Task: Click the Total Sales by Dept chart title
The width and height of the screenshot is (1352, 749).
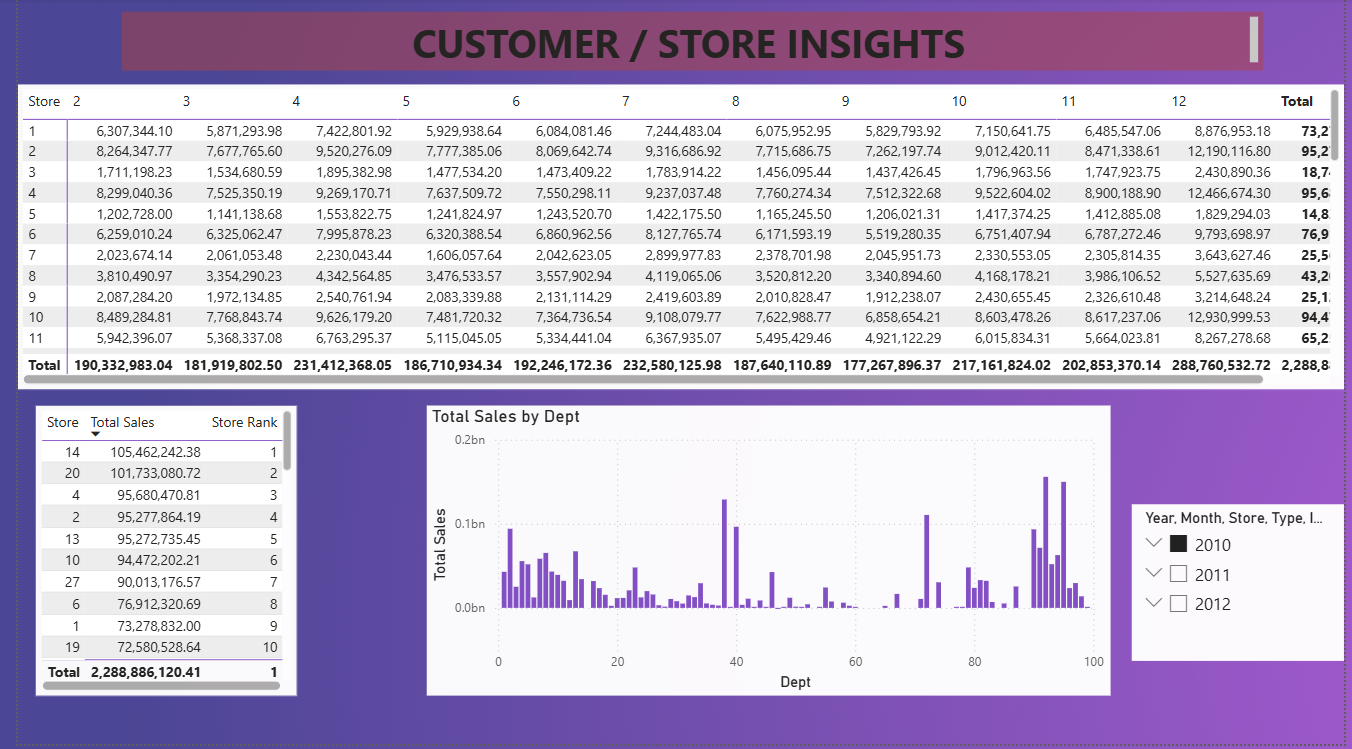Action: [x=506, y=416]
